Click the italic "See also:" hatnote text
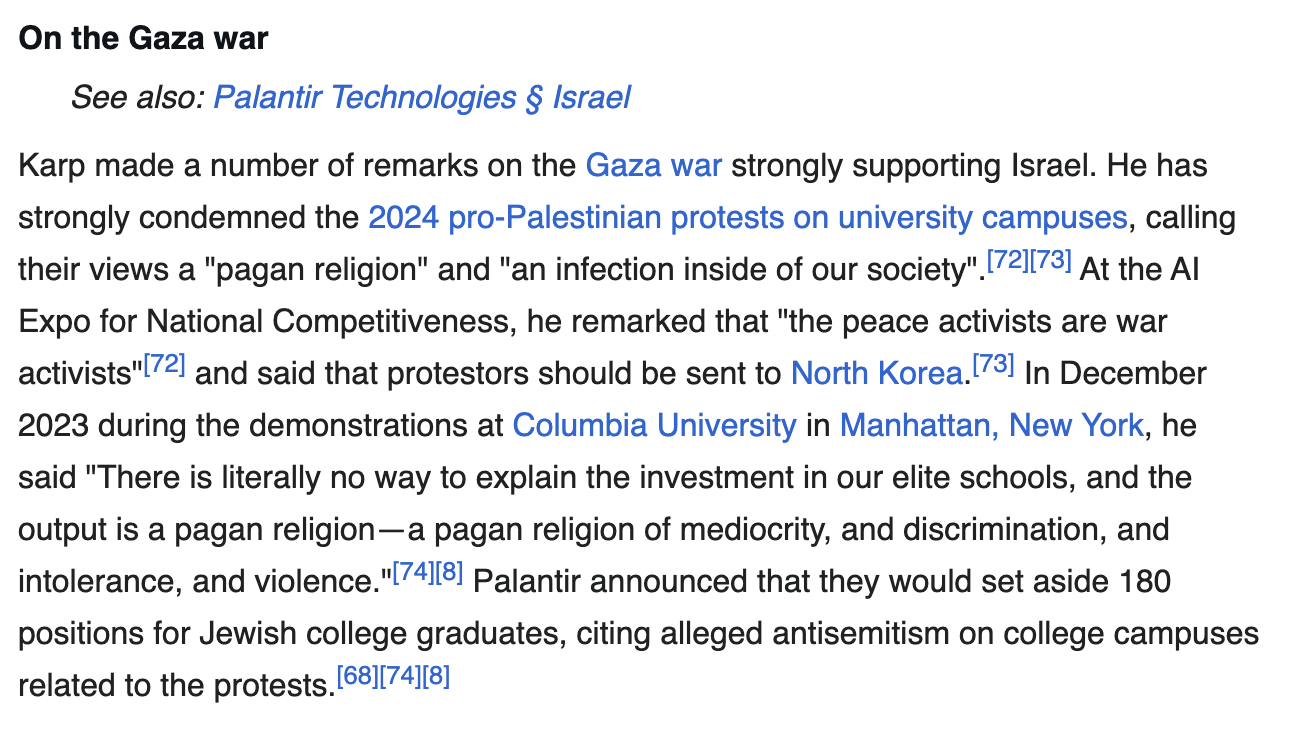 click(137, 97)
